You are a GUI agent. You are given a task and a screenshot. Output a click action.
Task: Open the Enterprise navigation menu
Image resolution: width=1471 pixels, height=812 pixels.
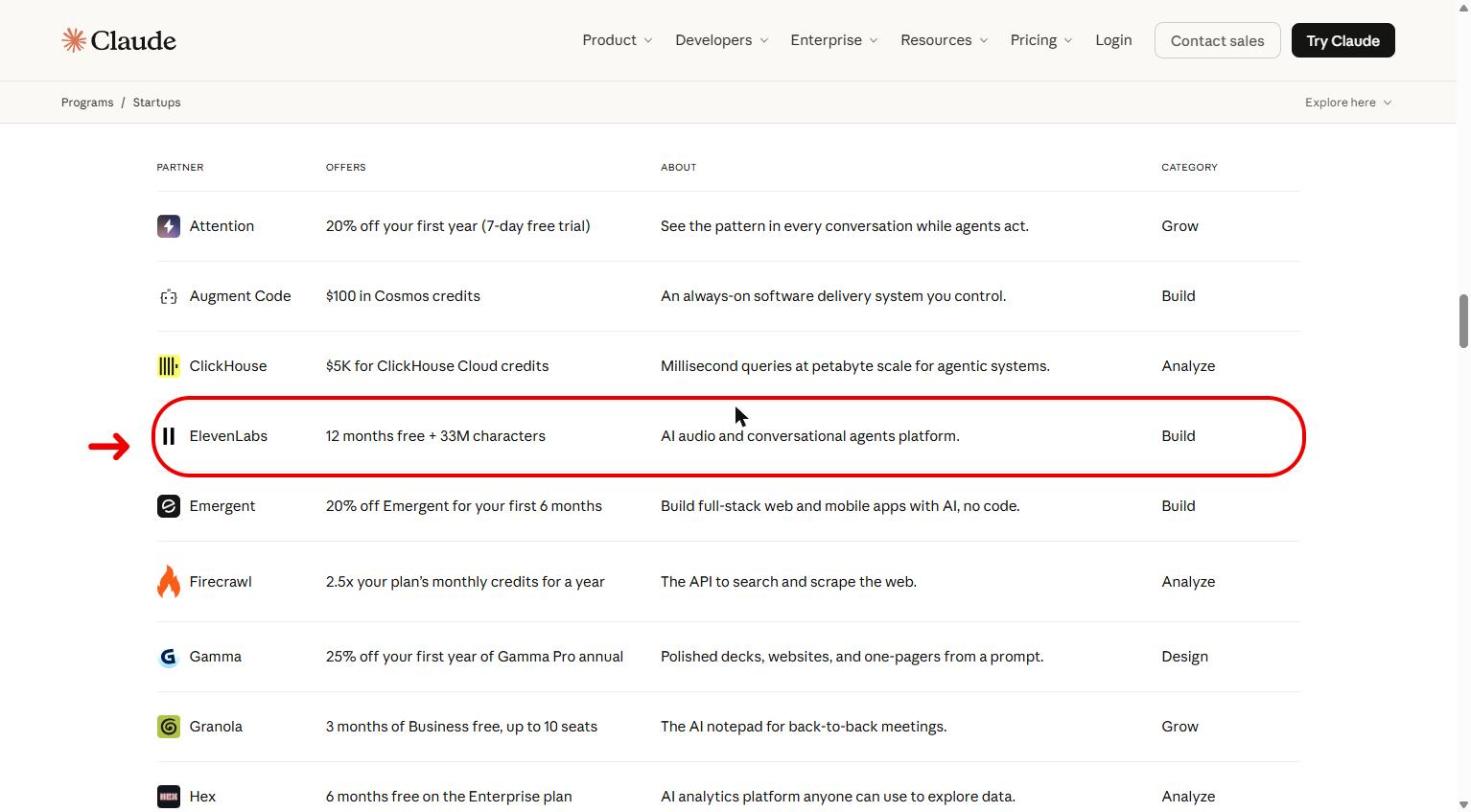(834, 40)
